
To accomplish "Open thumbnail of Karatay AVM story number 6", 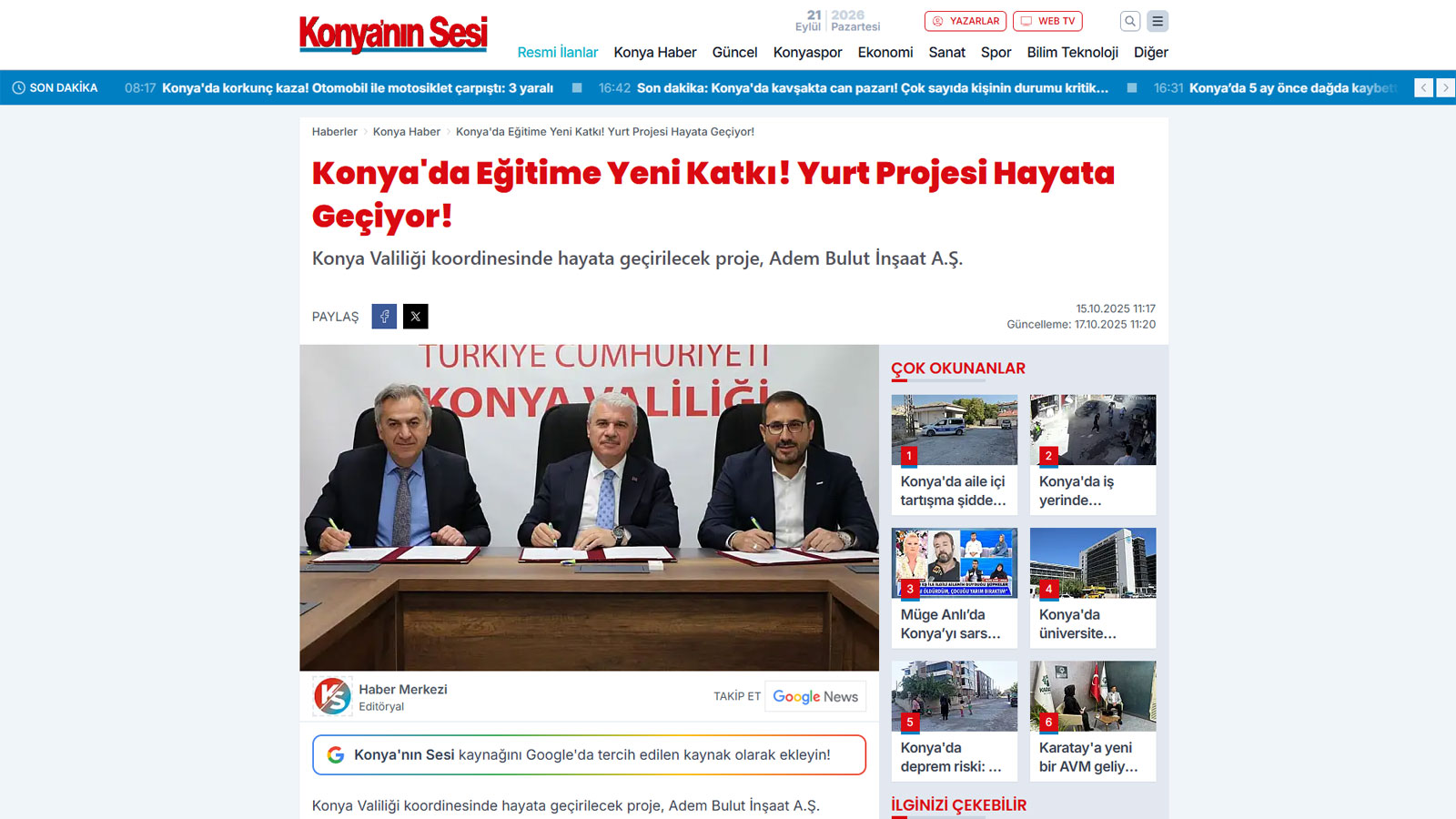I will [1093, 696].
